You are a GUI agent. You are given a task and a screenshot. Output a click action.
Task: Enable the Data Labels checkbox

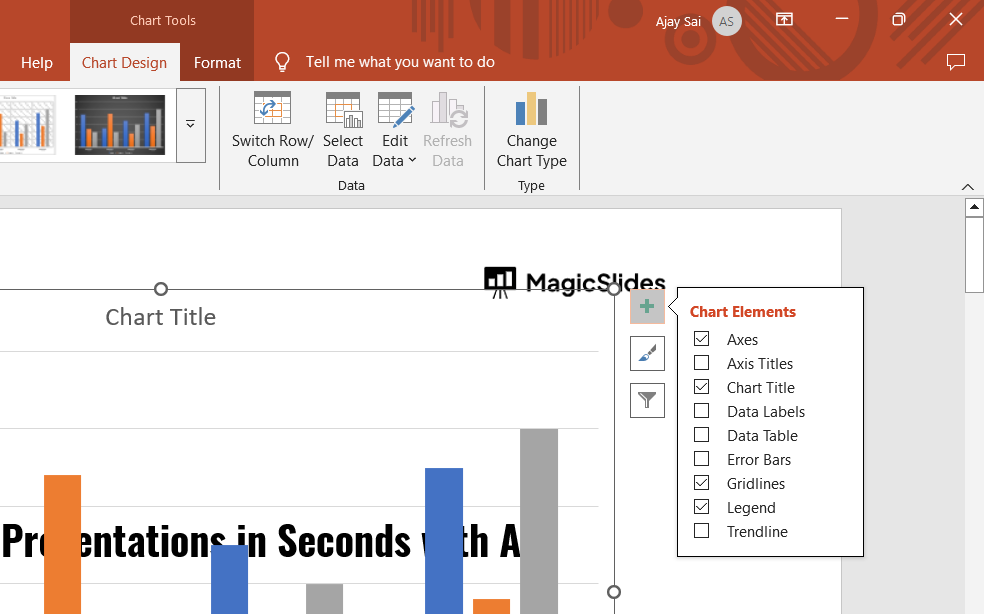click(702, 411)
